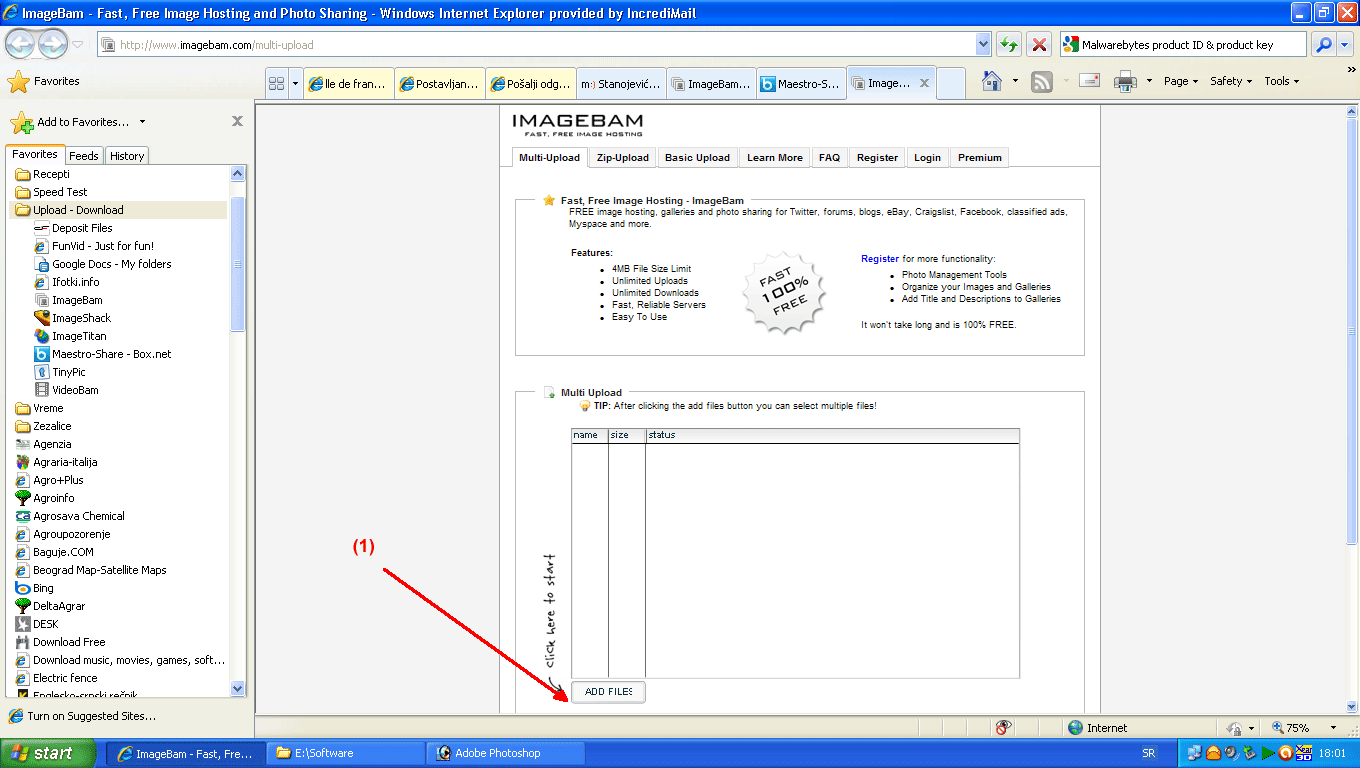Image resolution: width=1360 pixels, height=768 pixels.
Task: Open the Premium tab on ImageBam
Action: (979, 158)
